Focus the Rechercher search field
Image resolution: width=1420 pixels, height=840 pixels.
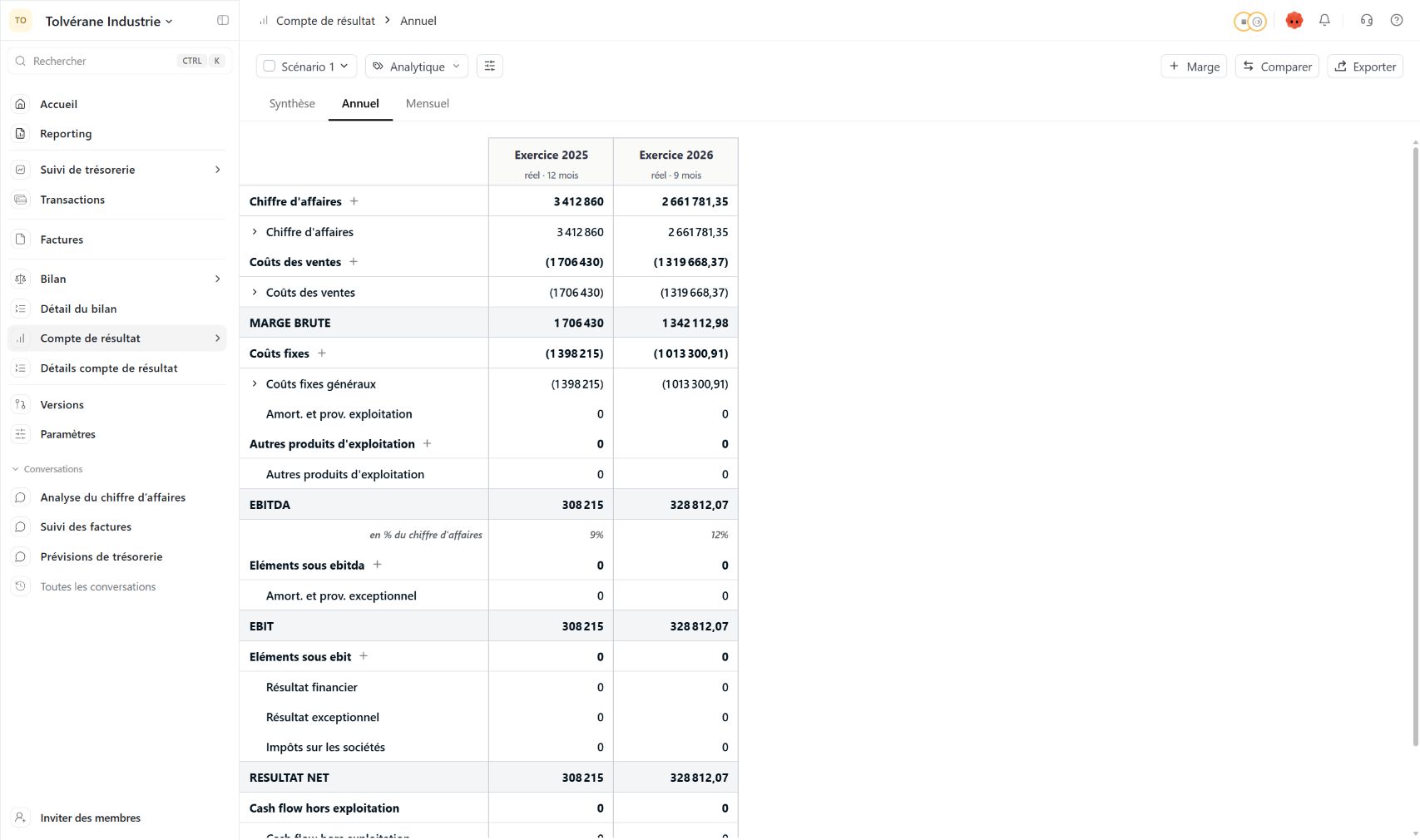(120, 61)
